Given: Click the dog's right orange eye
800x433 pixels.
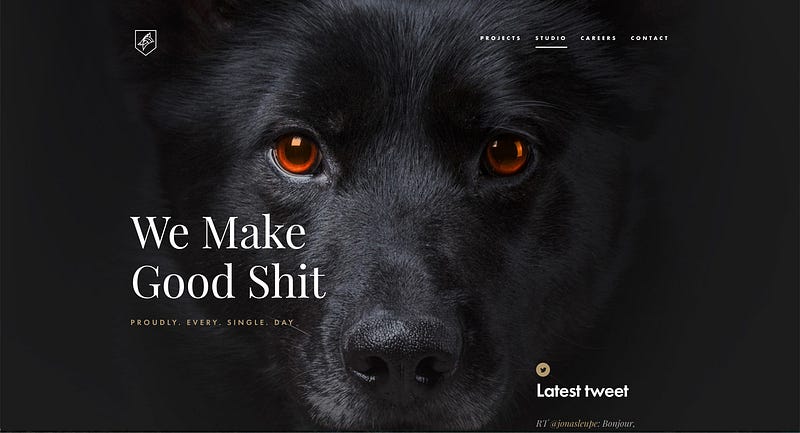Looking at the screenshot, I should [x=506, y=155].
